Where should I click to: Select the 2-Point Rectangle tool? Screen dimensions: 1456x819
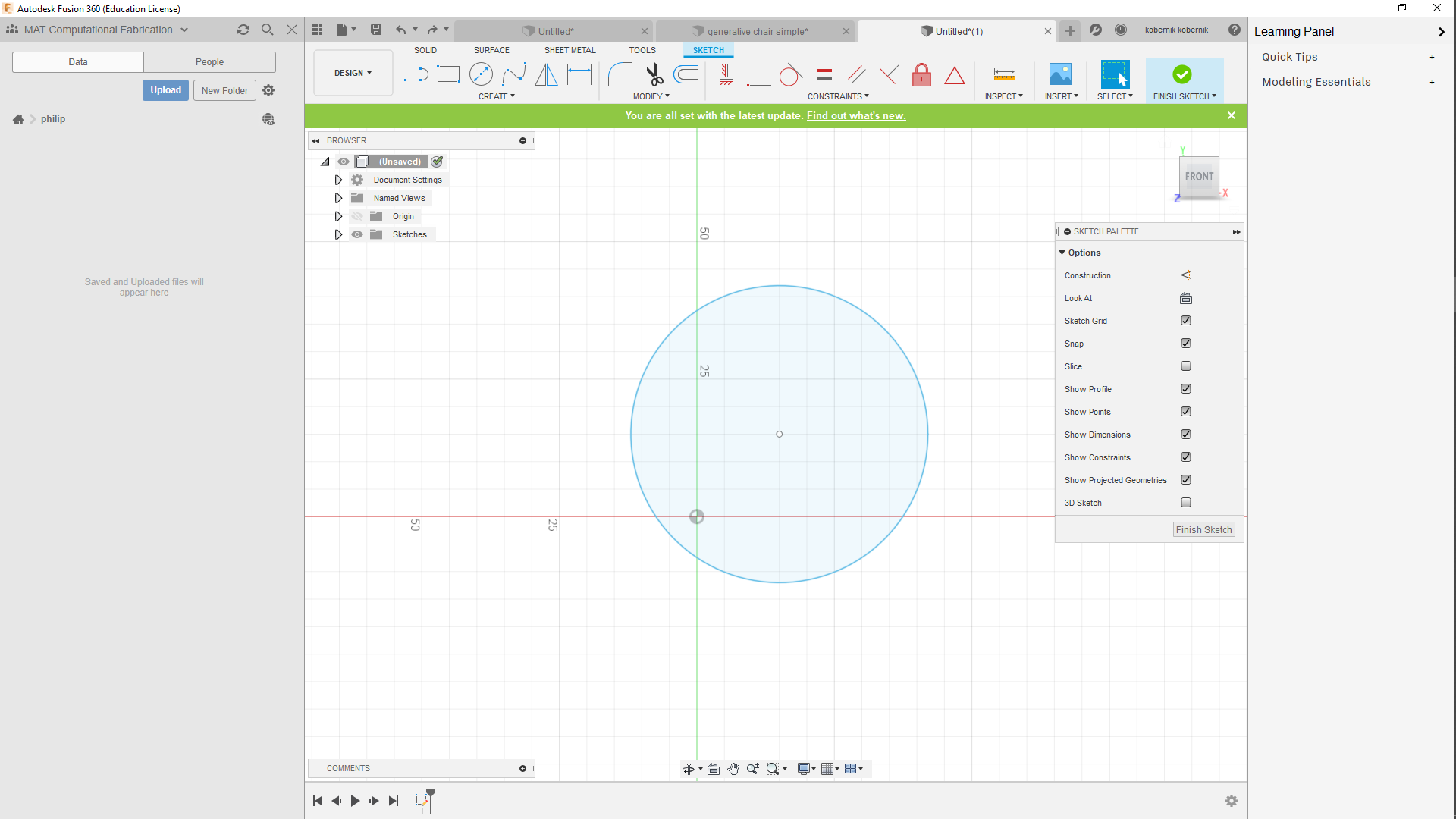pyautogui.click(x=448, y=74)
